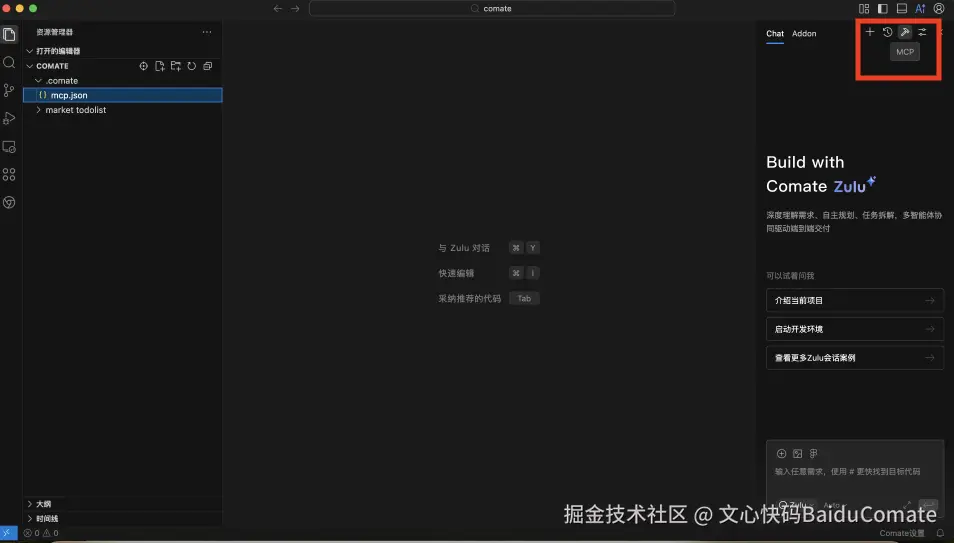This screenshot has width=954, height=543.
Task: Open the account profile icon
Action: tap(939, 9)
